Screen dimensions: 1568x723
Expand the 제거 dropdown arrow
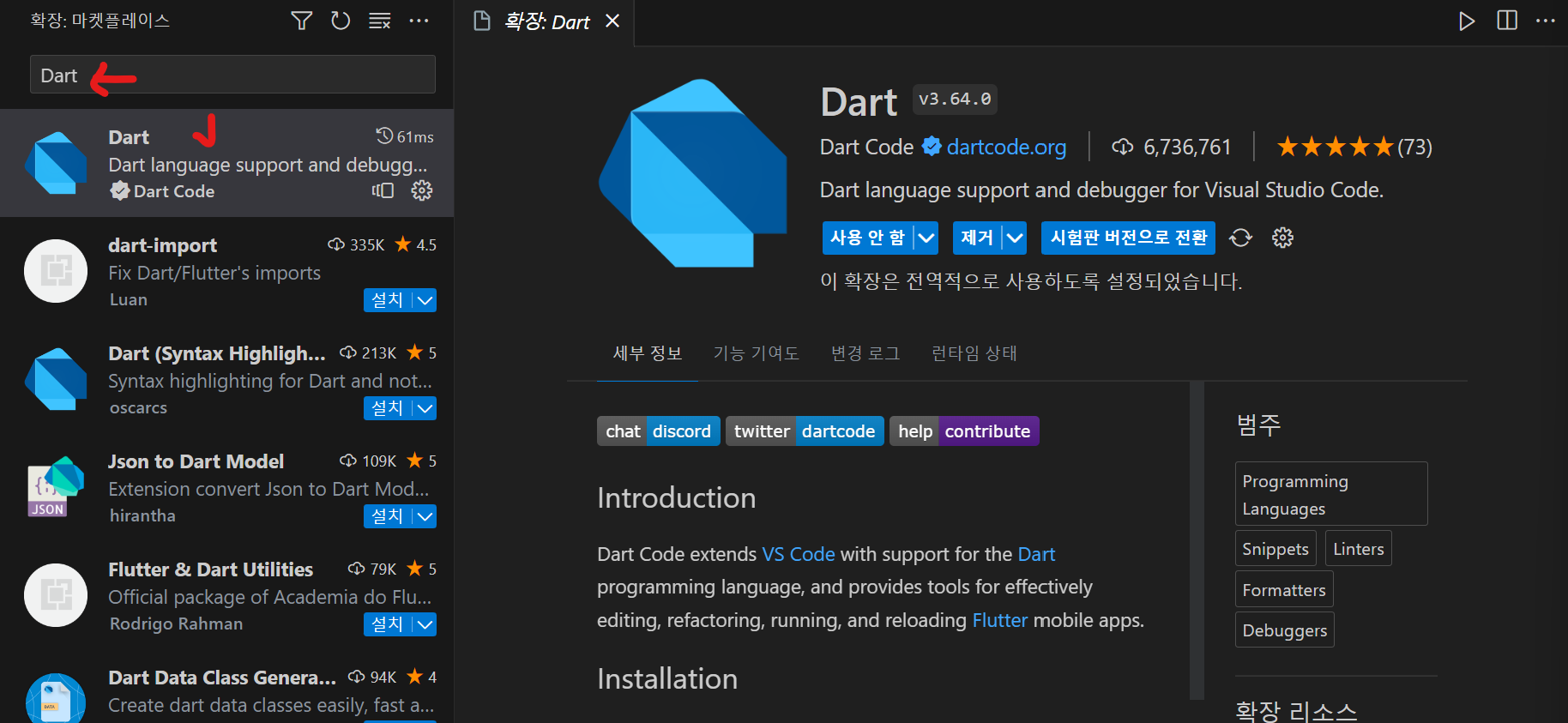coord(1015,238)
